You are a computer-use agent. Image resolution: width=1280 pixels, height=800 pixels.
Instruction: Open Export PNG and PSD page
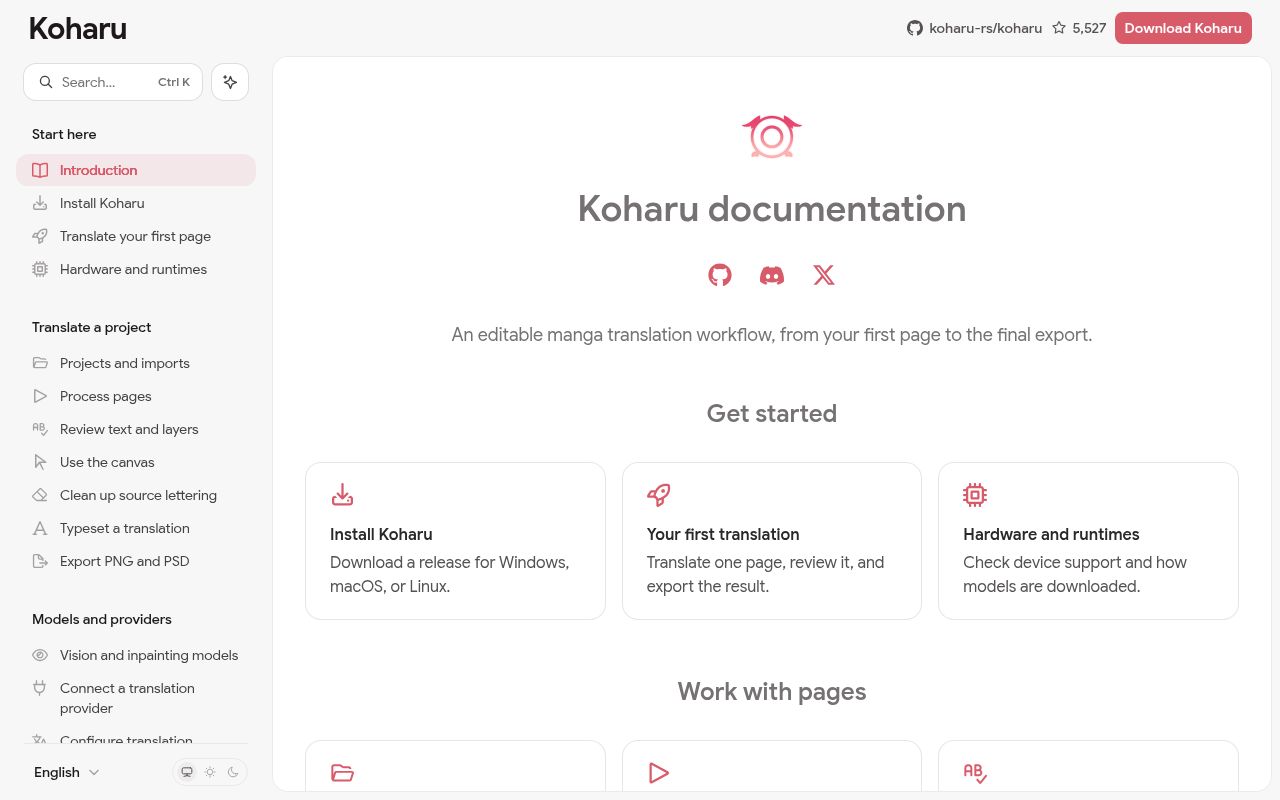[x=136, y=561]
